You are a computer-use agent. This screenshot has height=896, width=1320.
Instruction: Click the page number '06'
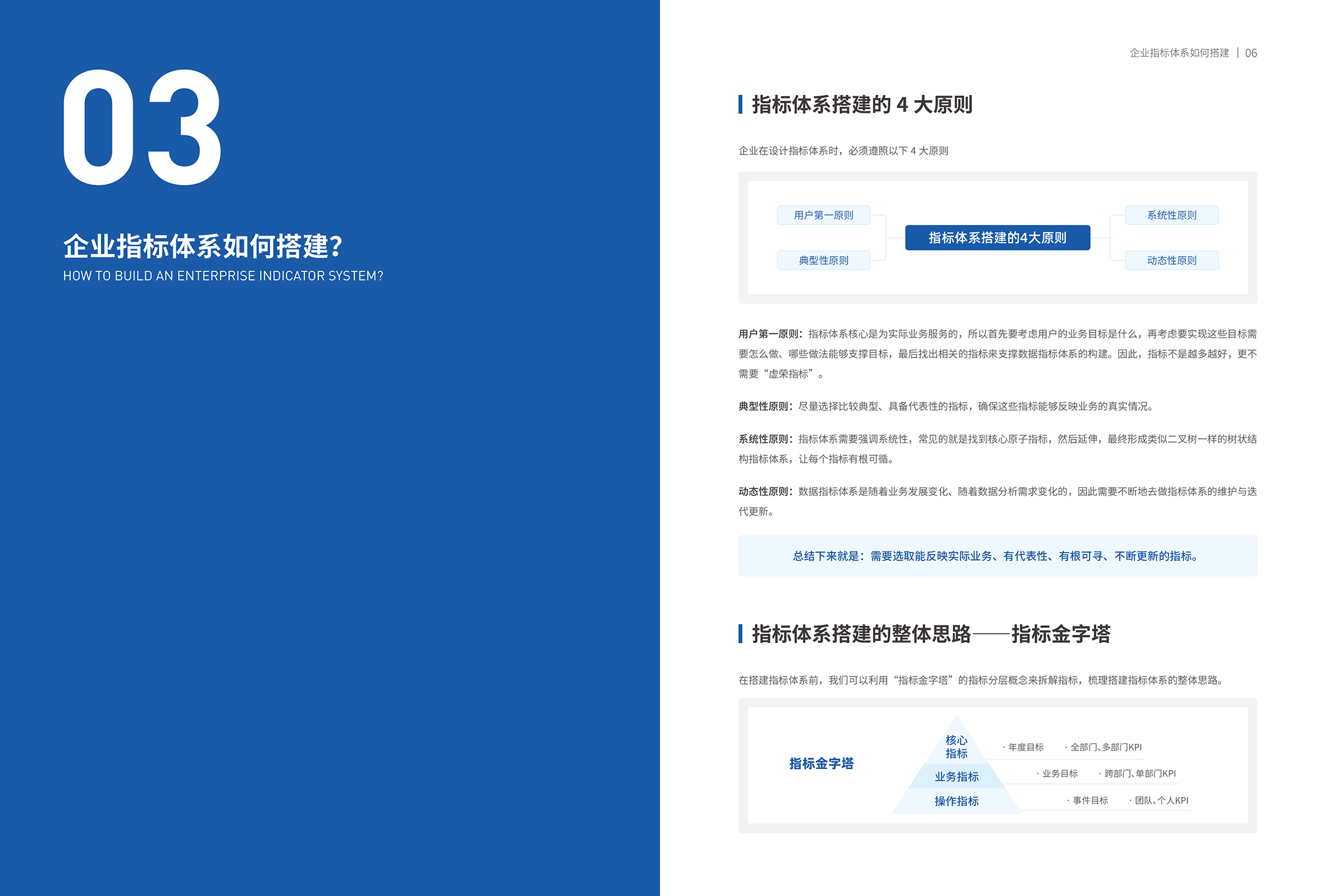click(1251, 53)
